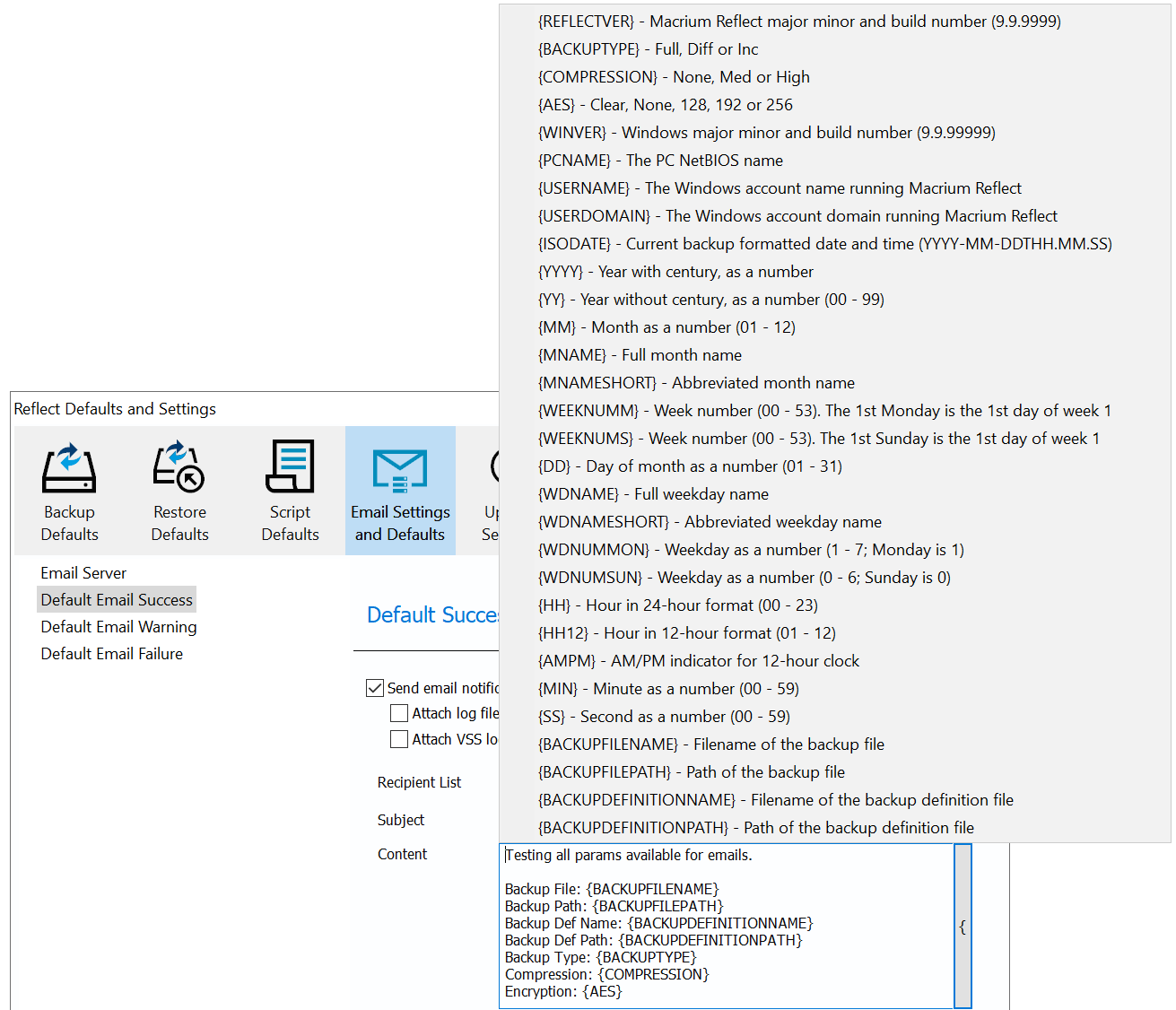Pick the {COMPRESSION} parameter entry
Screen dimensions: 1176x1010
click(x=834, y=77)
